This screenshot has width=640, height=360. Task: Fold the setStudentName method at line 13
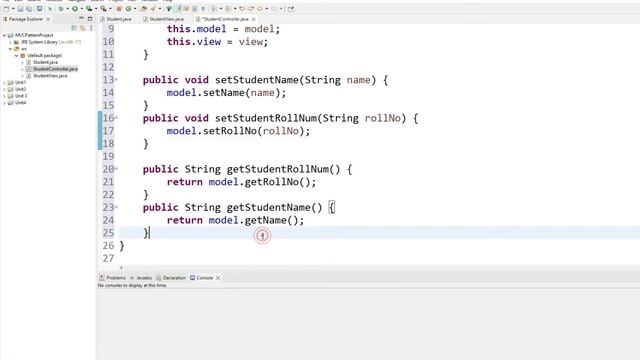click(x=116, y=80)
